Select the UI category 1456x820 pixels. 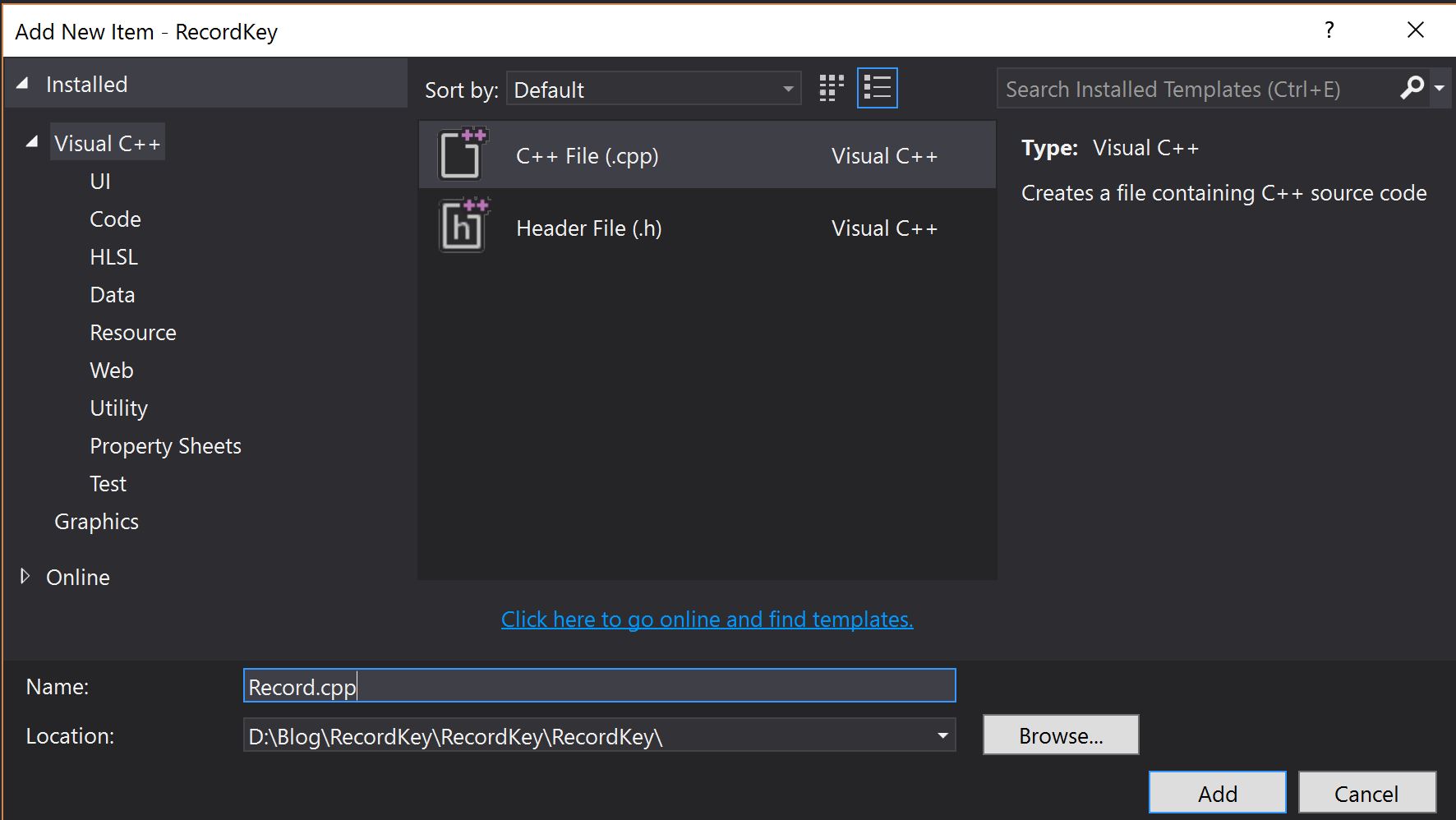click(x=99, y=180)
